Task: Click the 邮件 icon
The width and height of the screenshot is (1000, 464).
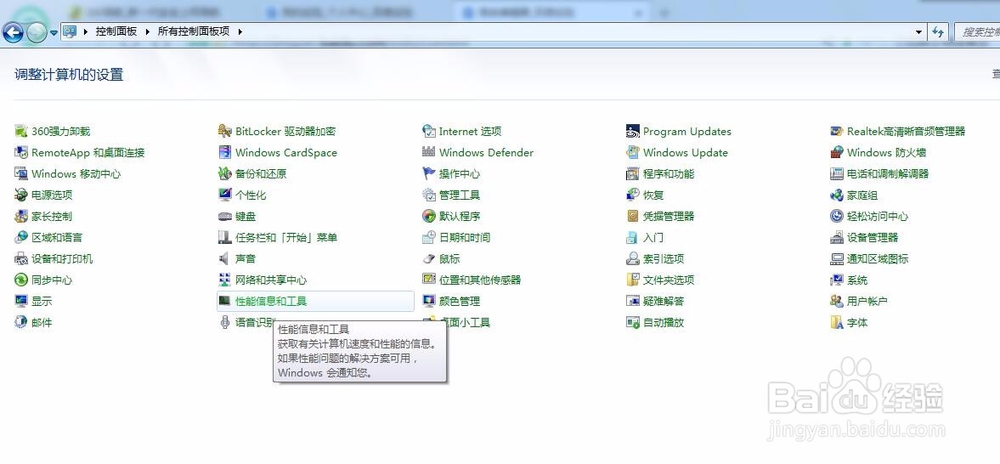Action: 21,323
